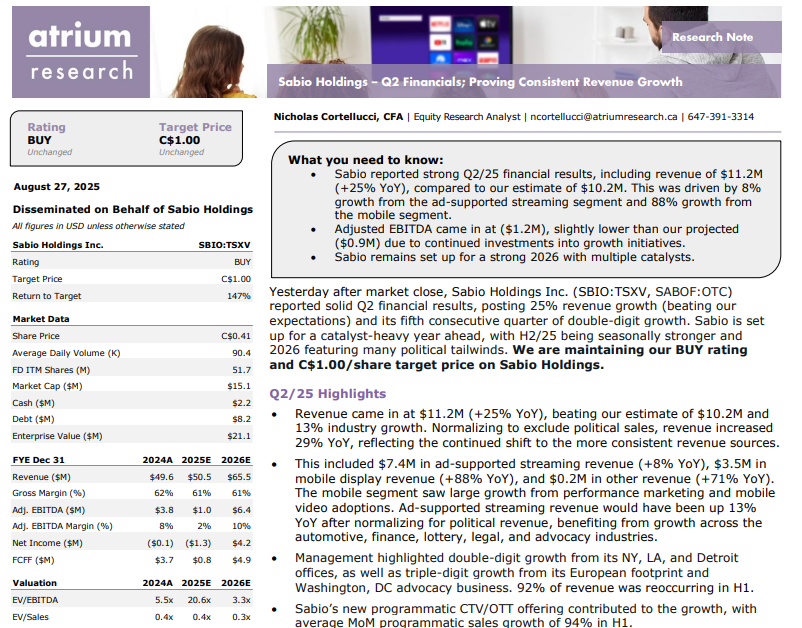The height and width of the screenshot is (628, 802).
Task: Click the bold sentence maintaining the BUY rating
Action: [508, 357]
